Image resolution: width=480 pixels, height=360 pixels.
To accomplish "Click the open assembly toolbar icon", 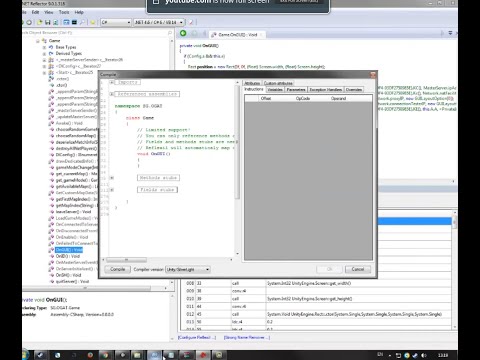I will tap(40, 22).
